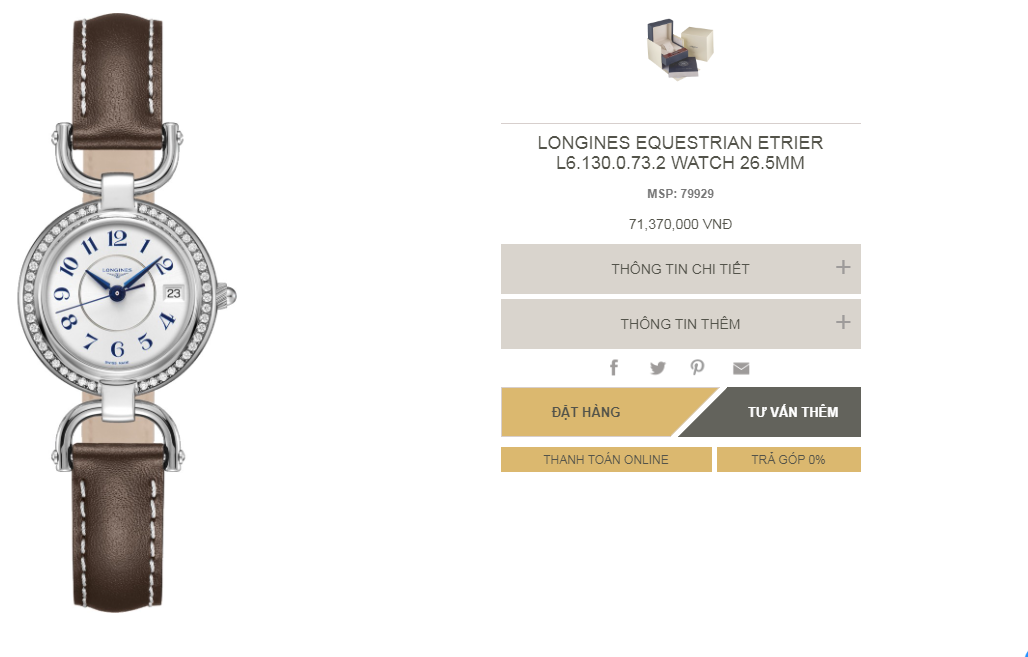1028x657 pixels.
Task: Click plus icon beside Thông Tin Thêm
Action: [843, 323]
